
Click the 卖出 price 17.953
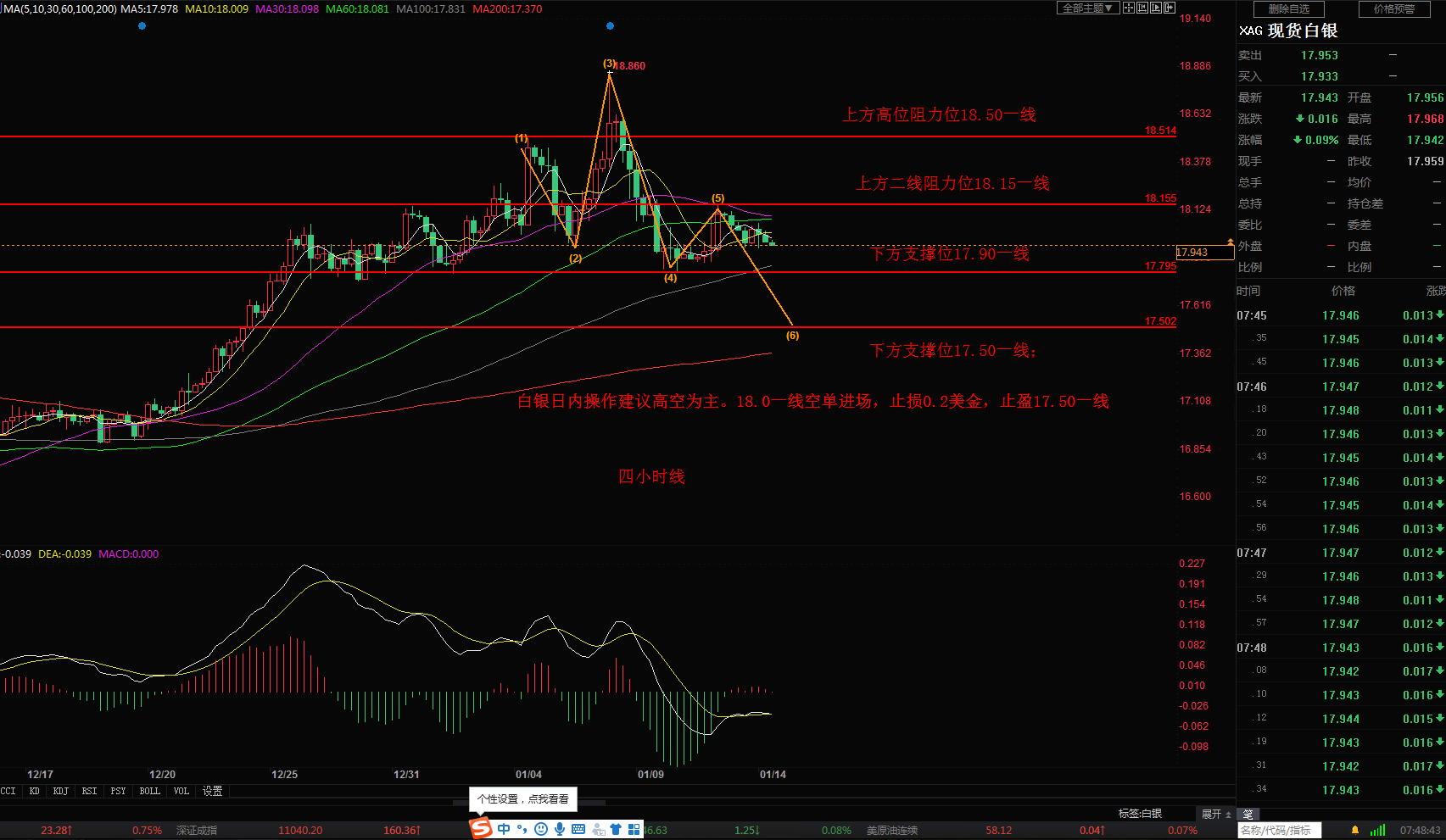1320,55
